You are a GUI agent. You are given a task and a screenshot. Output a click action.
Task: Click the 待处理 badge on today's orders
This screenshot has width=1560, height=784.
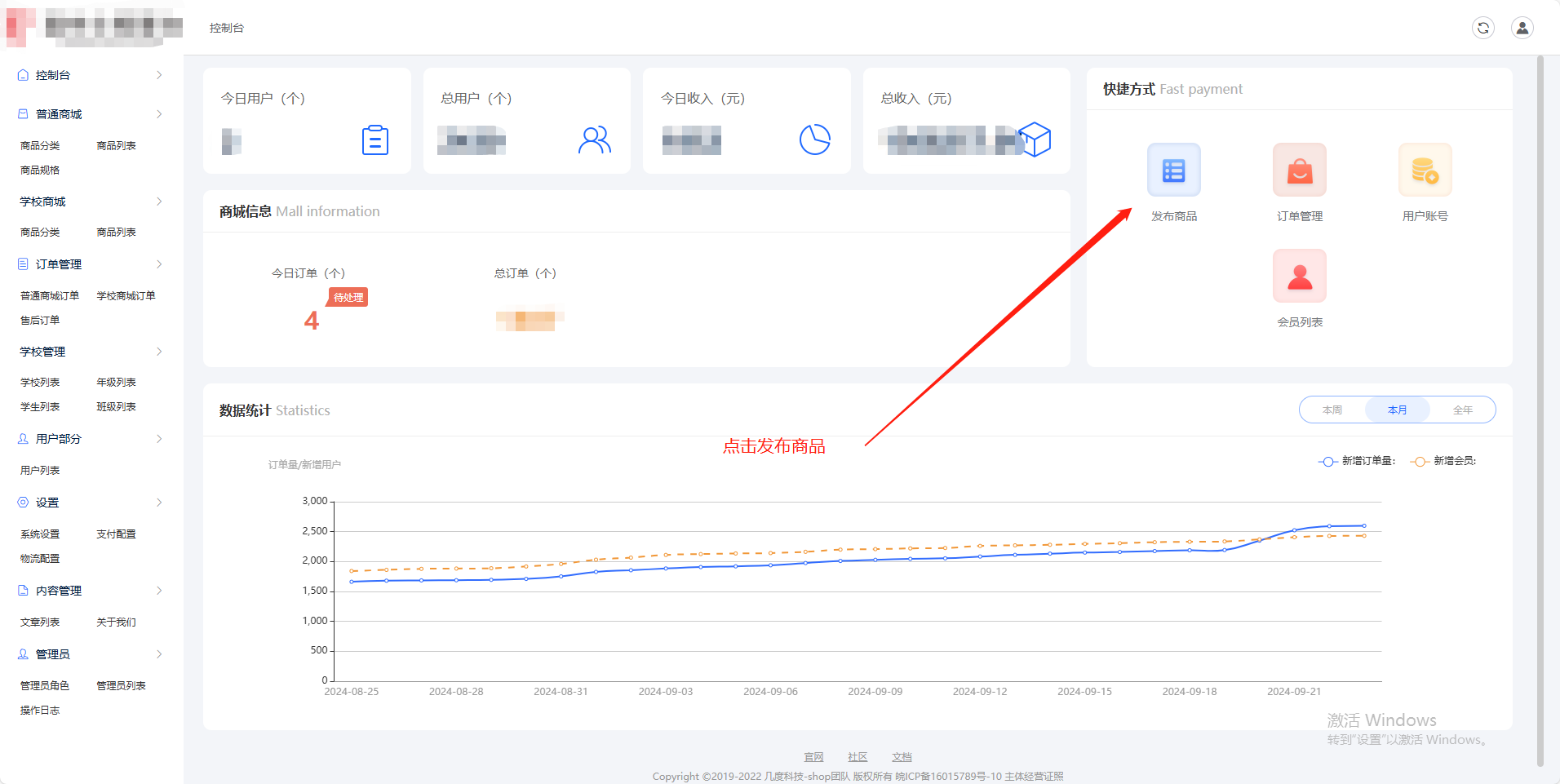(348, 298)
